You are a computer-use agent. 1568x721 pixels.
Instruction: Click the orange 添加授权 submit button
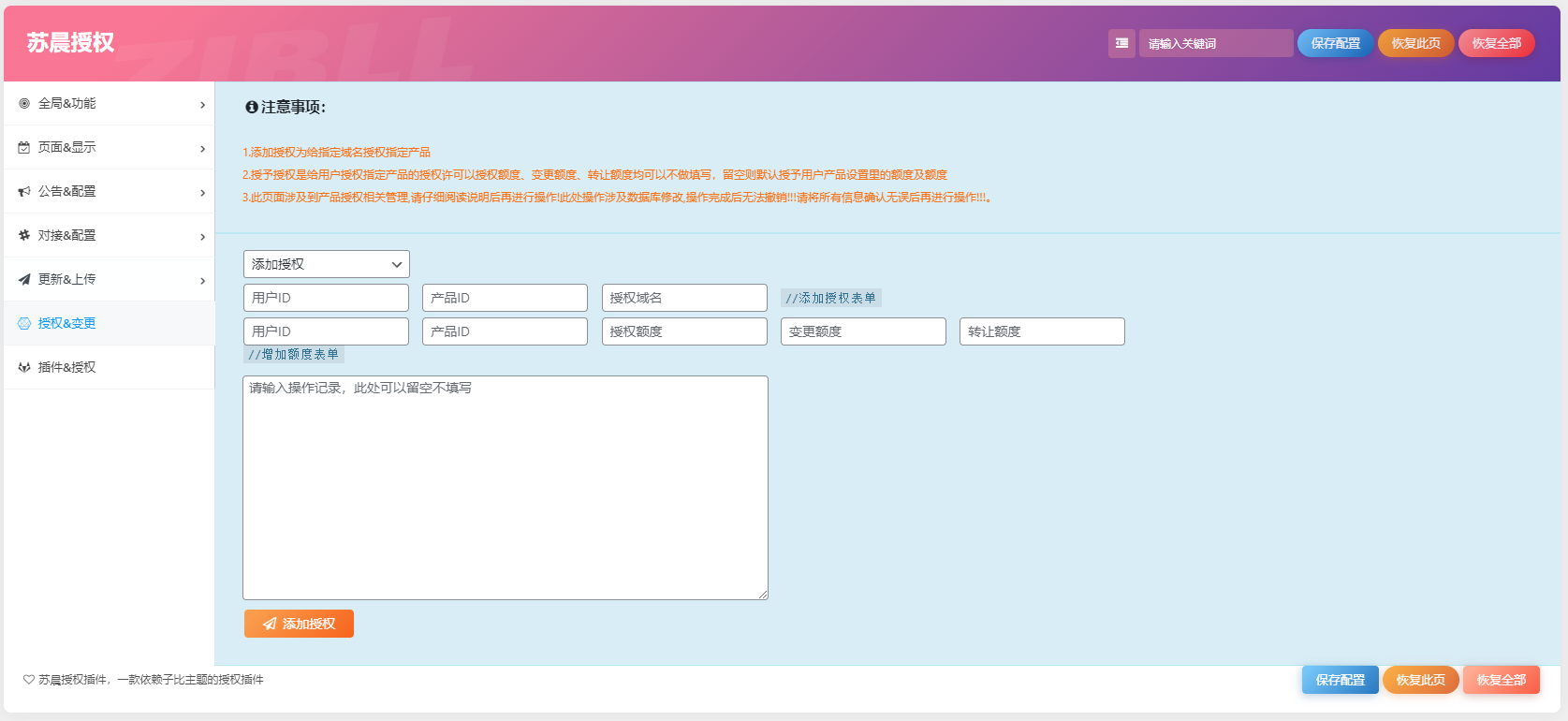[x=299, y=624]
